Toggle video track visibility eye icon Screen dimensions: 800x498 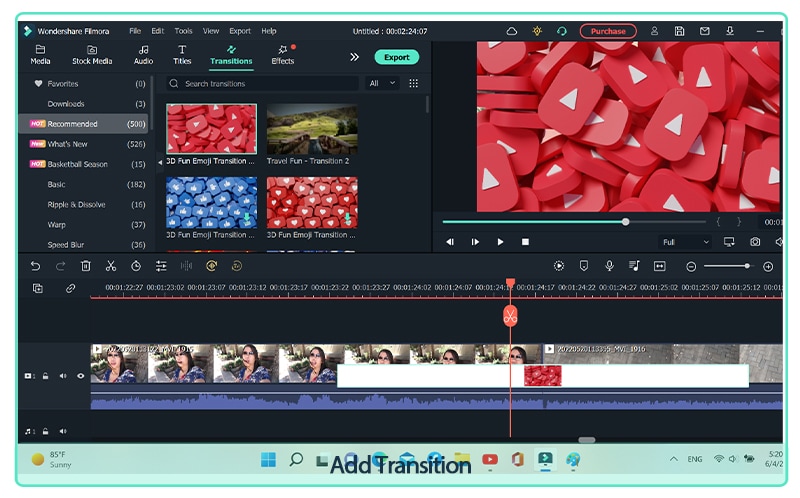tap(81, 377)
